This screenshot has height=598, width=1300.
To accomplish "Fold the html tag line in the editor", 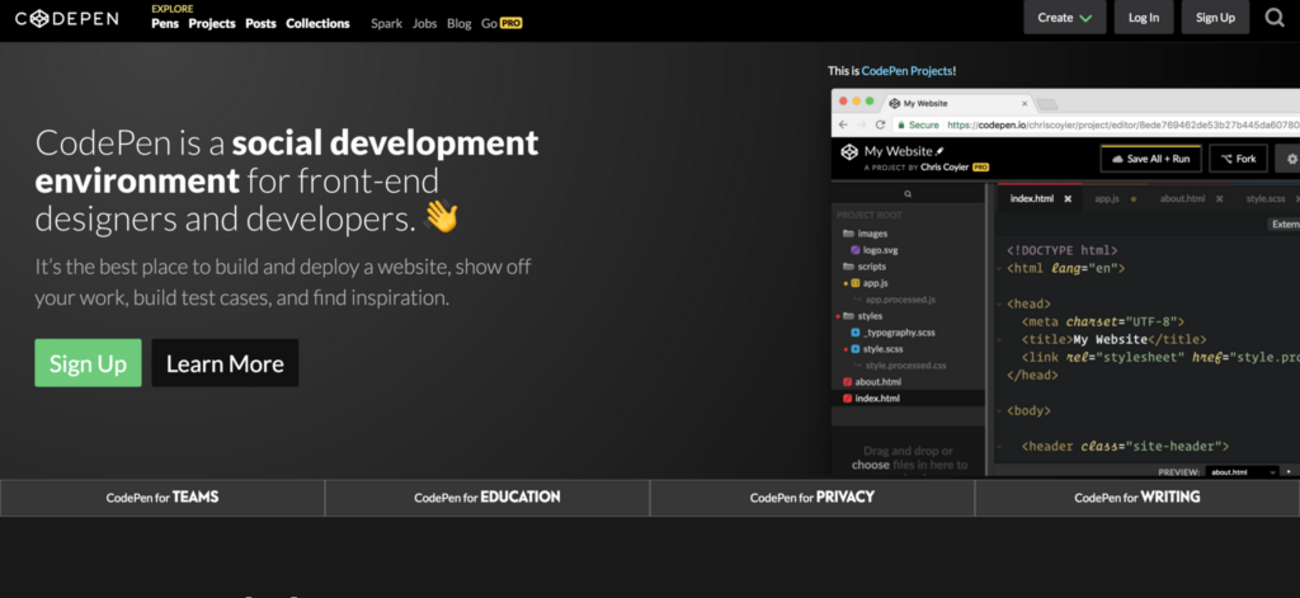I will (x=999, y=268).
